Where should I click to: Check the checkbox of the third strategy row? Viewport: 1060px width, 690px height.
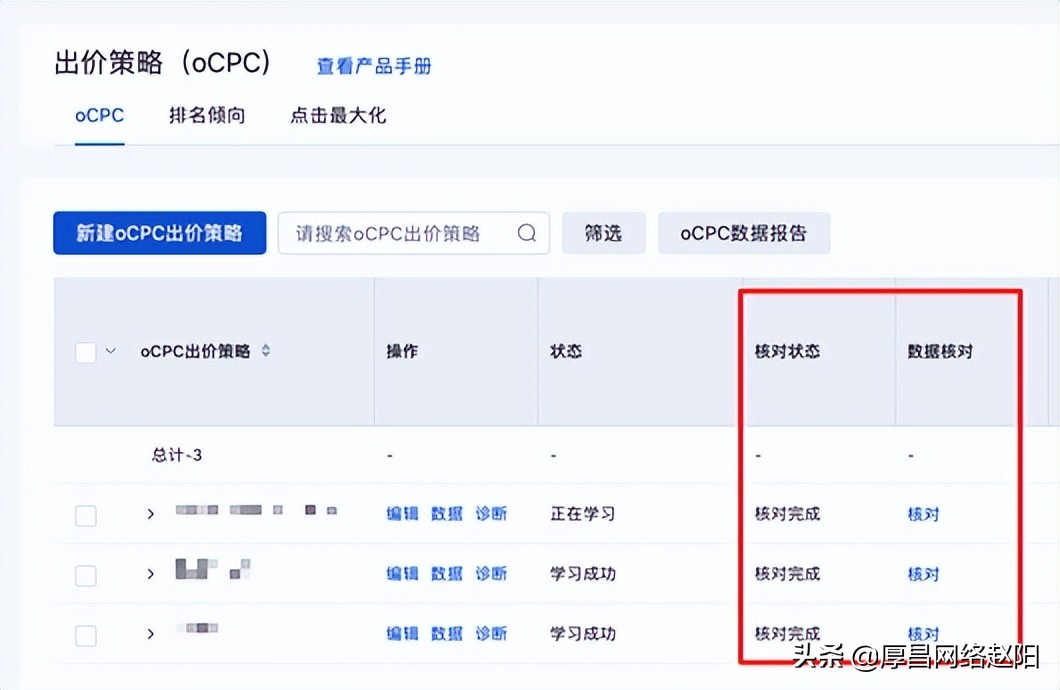click(x=85, y=633)
